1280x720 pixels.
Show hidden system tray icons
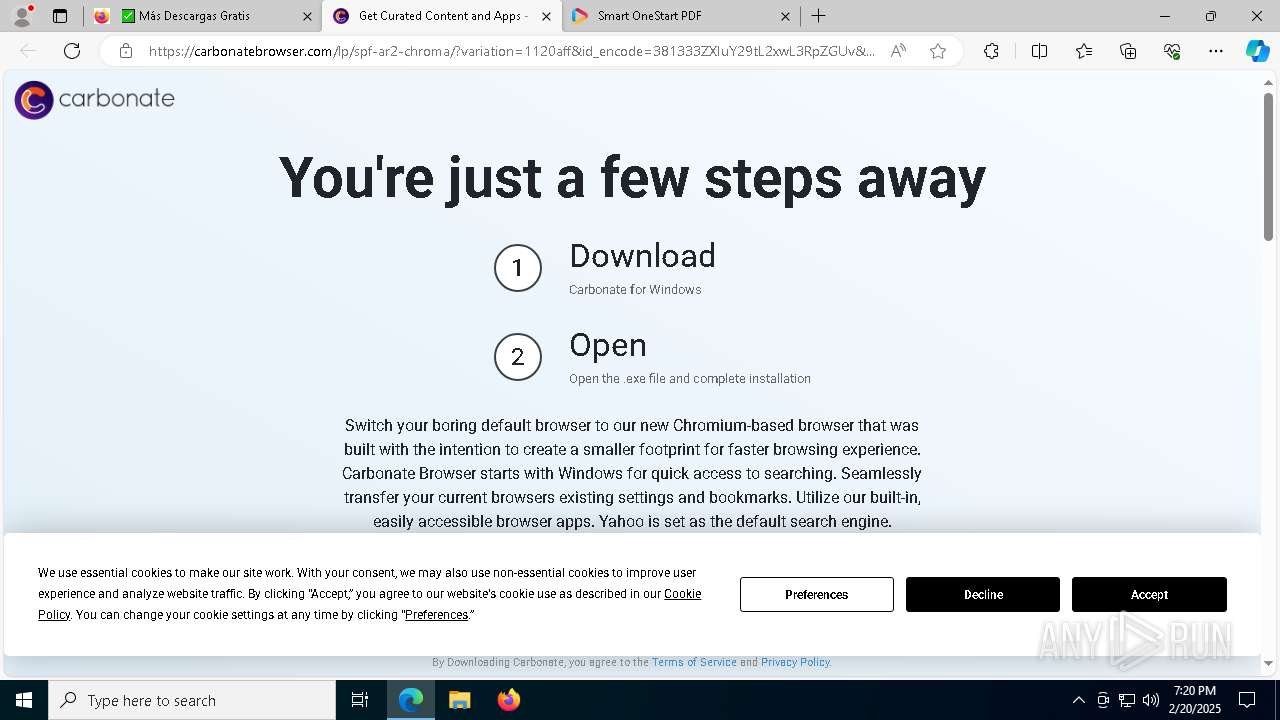(1078, 700)
